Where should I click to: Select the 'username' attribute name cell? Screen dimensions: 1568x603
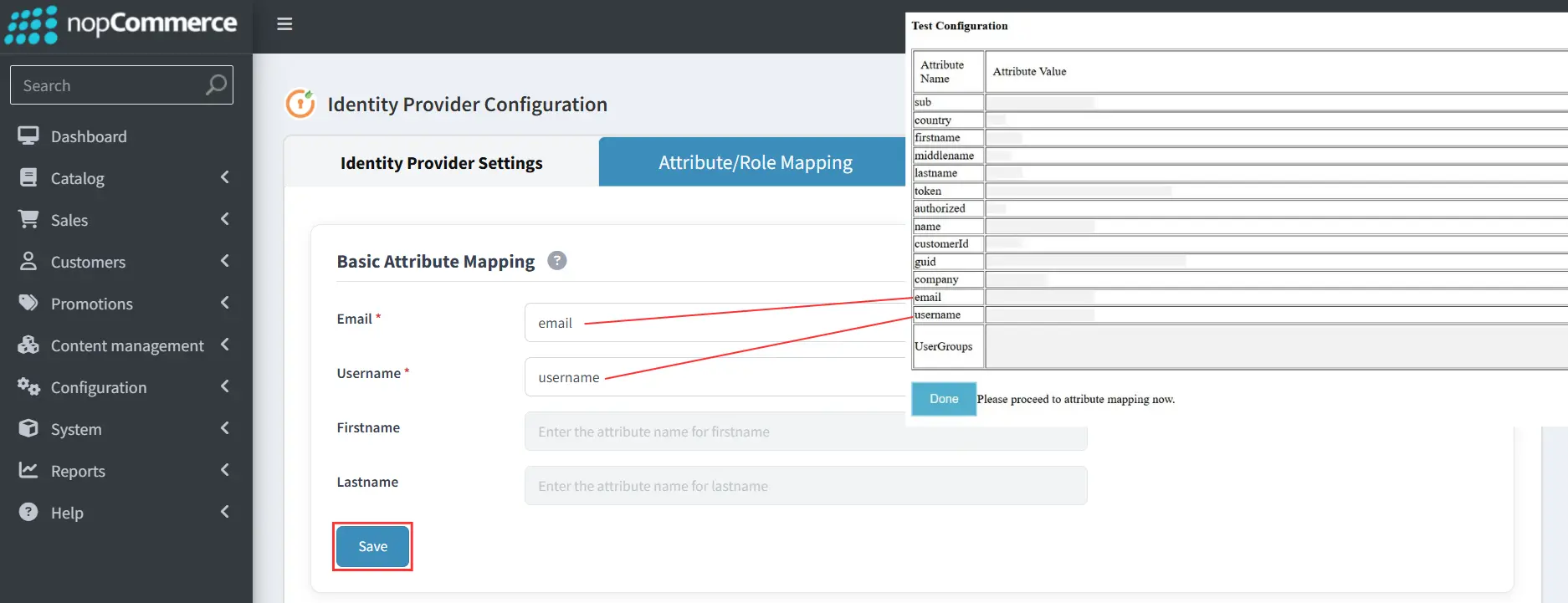coord(948,314)
